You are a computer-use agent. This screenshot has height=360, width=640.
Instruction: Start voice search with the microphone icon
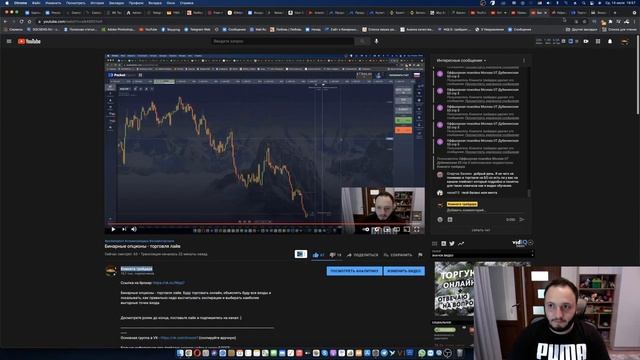tap(376, 41)
